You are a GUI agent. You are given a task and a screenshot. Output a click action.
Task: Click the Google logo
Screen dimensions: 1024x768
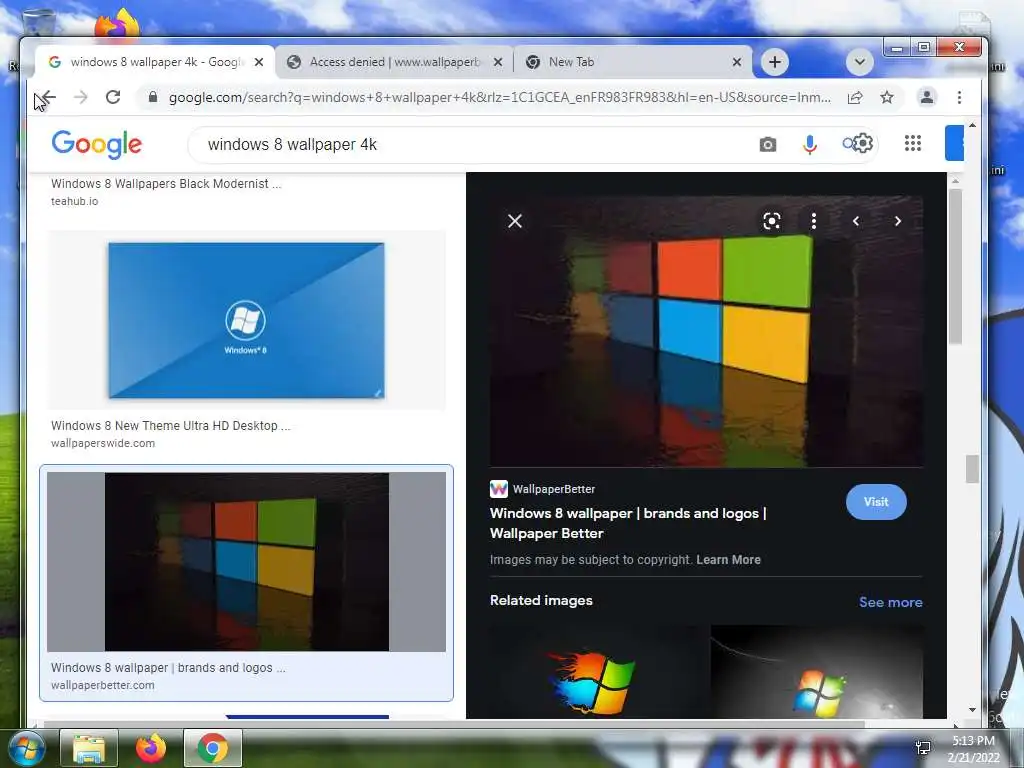97,144
